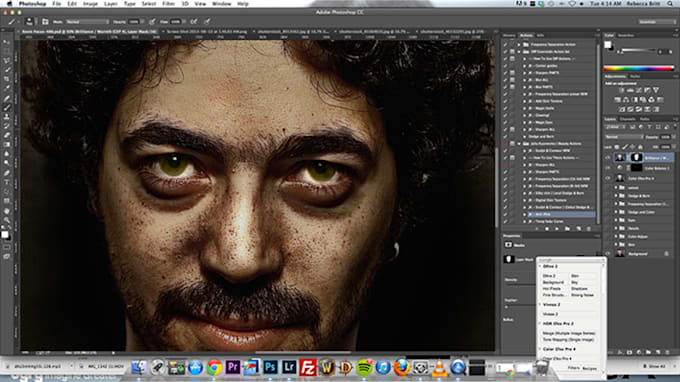Add a Brightness/Contrast adjustment
The width and height of the screenshot is (680, 382).
(x=621, y=90)
